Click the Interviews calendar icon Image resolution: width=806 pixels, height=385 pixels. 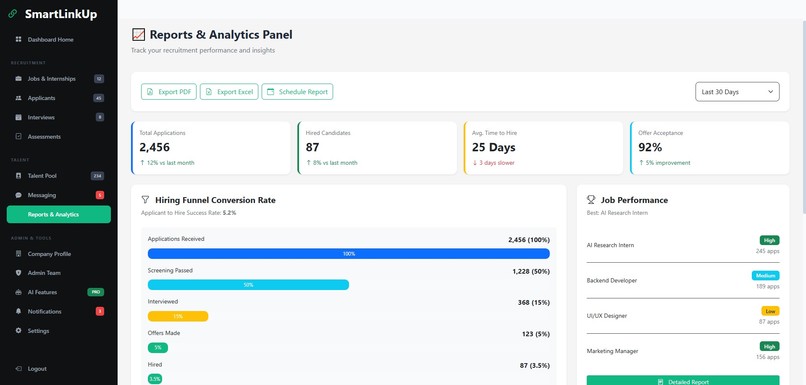point(19,117)
